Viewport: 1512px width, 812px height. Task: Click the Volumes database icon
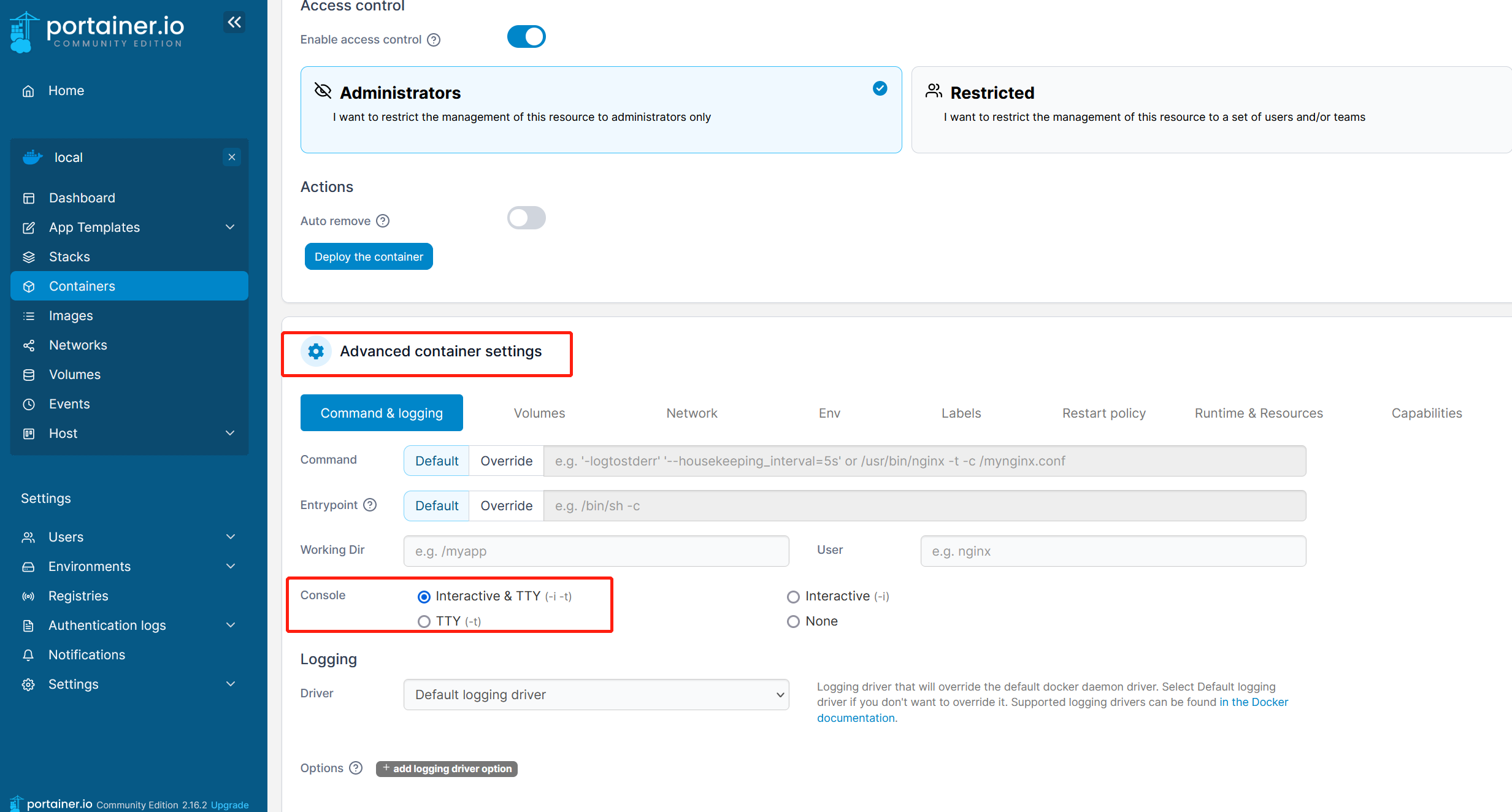click(29, 375)
